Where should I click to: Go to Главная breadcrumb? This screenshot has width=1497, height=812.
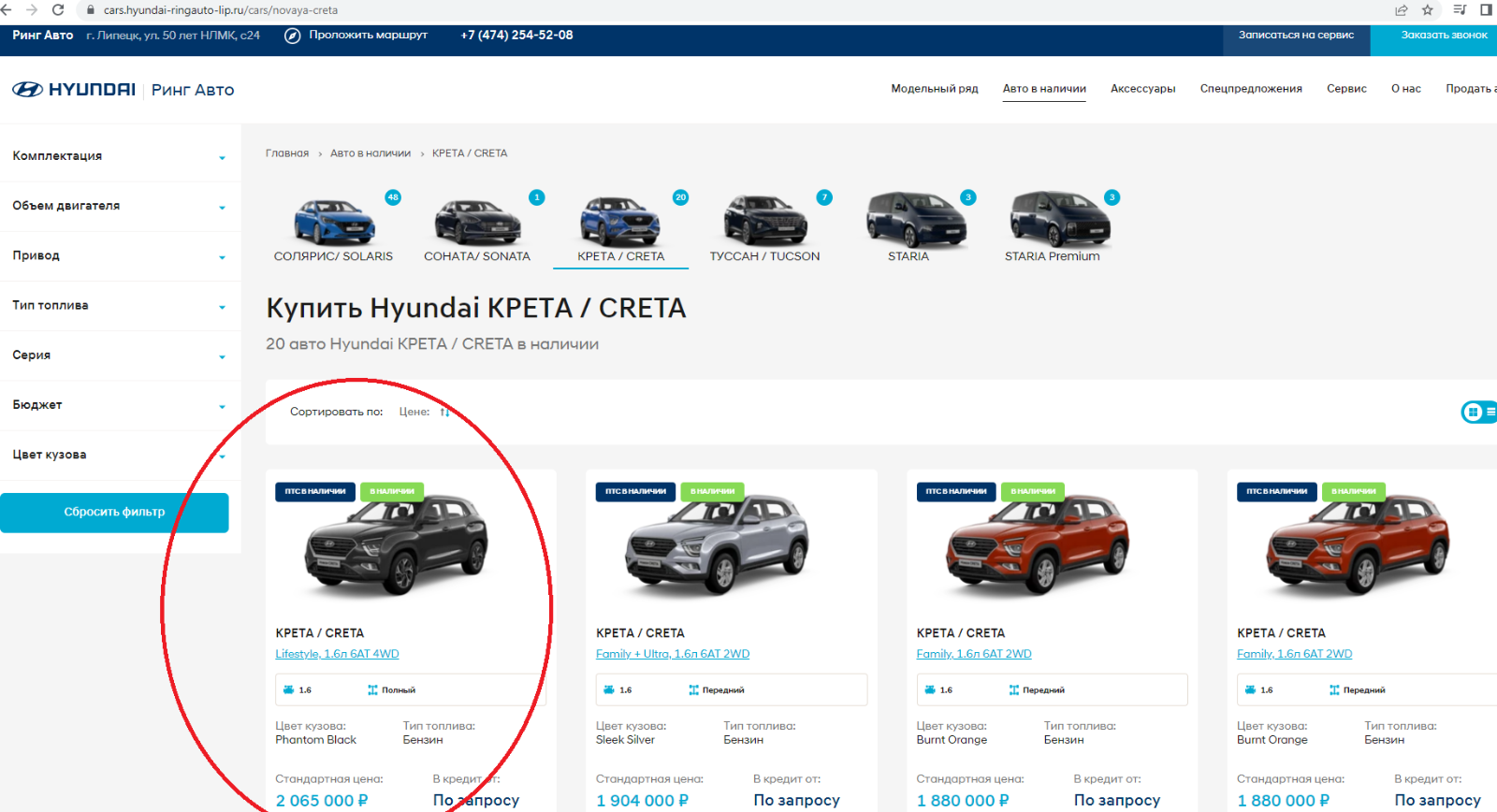click(287, 153)
